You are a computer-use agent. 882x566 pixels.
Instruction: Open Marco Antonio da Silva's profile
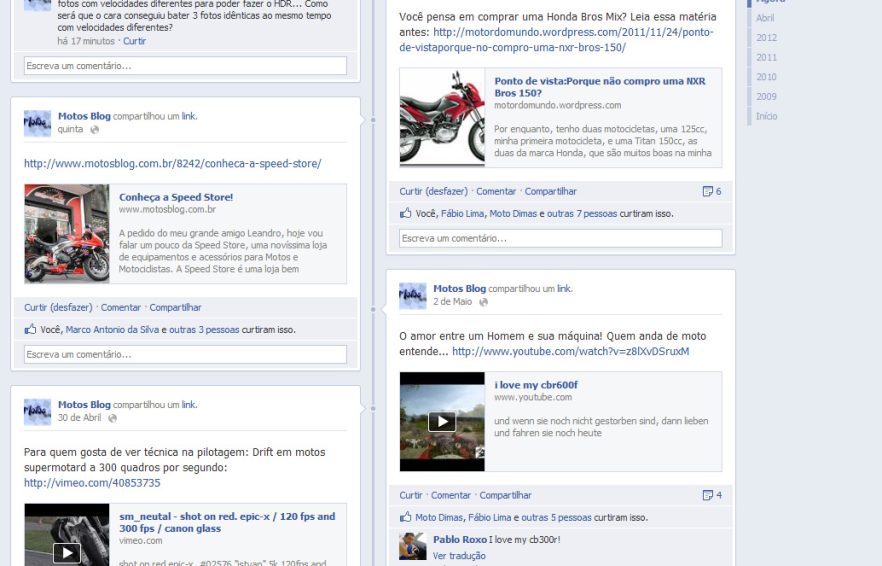(x=112, y=330)
